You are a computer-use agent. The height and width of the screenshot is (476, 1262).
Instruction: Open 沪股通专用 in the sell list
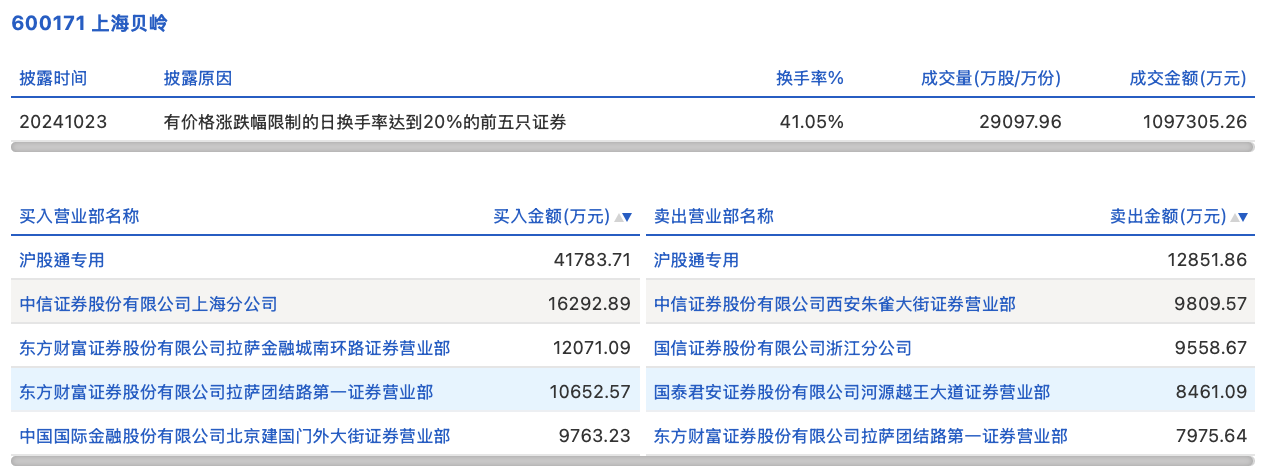696,260
